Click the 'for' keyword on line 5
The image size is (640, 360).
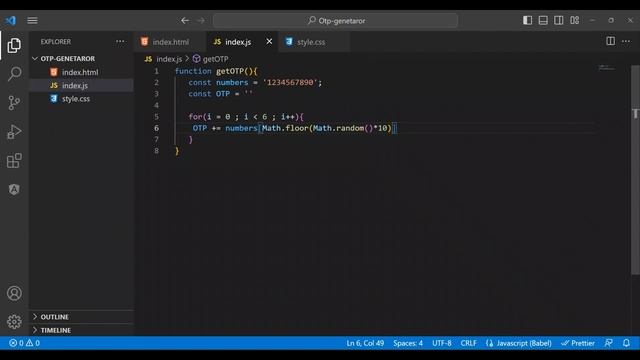(x=195, y=117)
